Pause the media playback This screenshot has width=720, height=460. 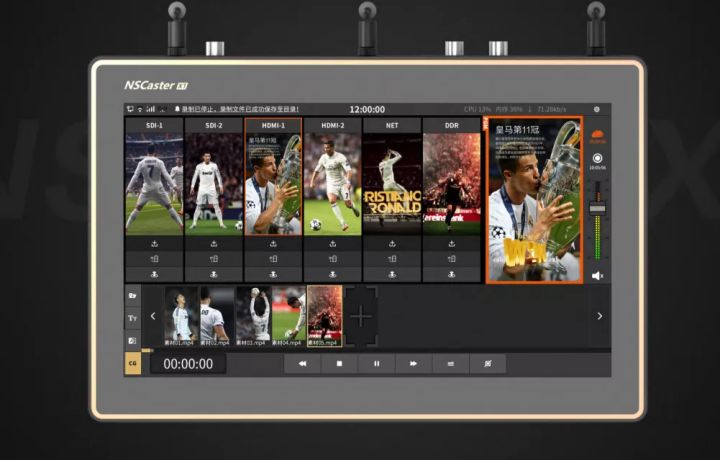[376, 364]
